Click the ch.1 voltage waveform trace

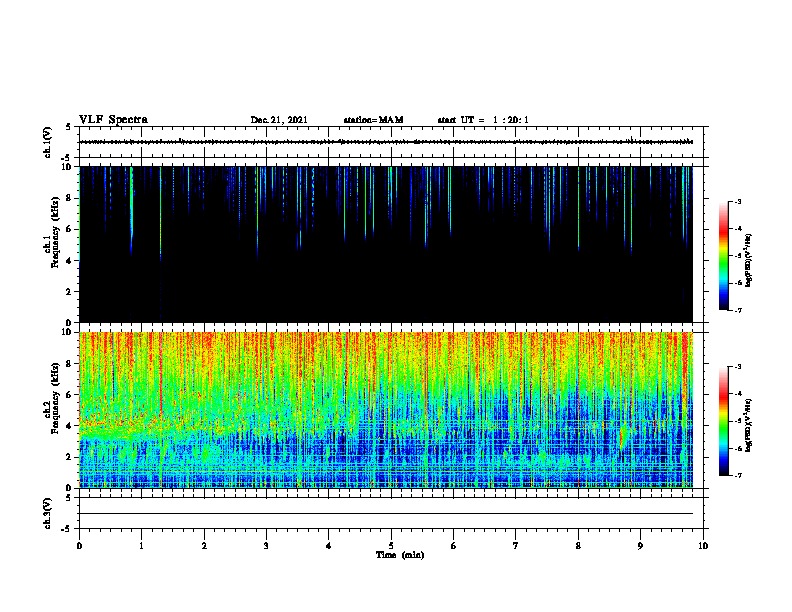point(386,142)
